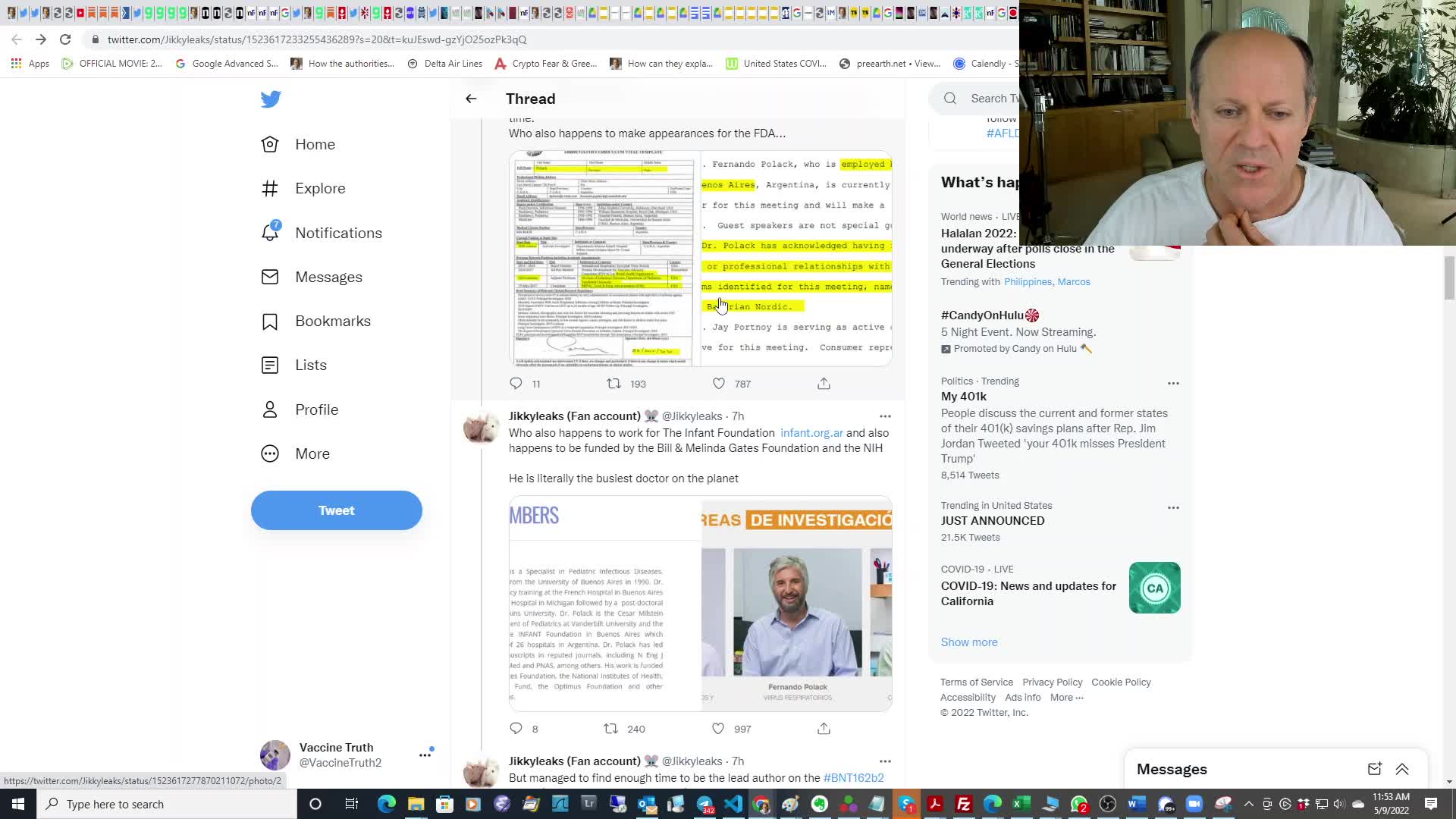
Task: Share the tweet with 997 likes
Action: 824,729
